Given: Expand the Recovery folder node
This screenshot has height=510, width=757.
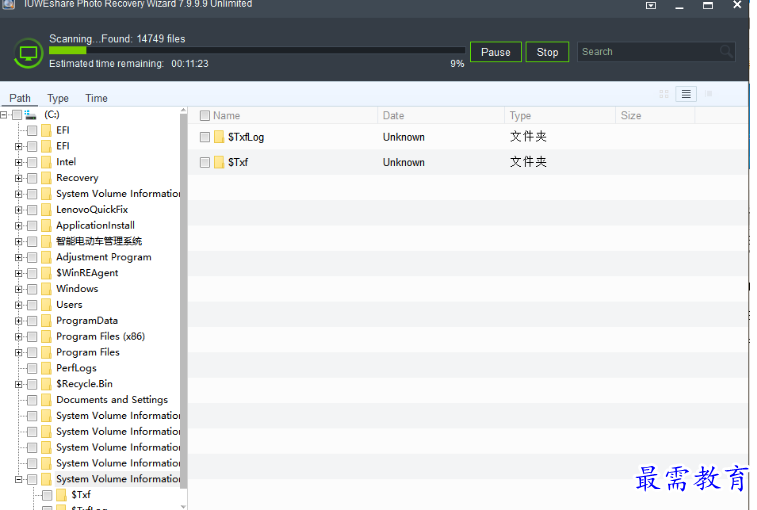Looking at the screenshot, I should 18,178.
